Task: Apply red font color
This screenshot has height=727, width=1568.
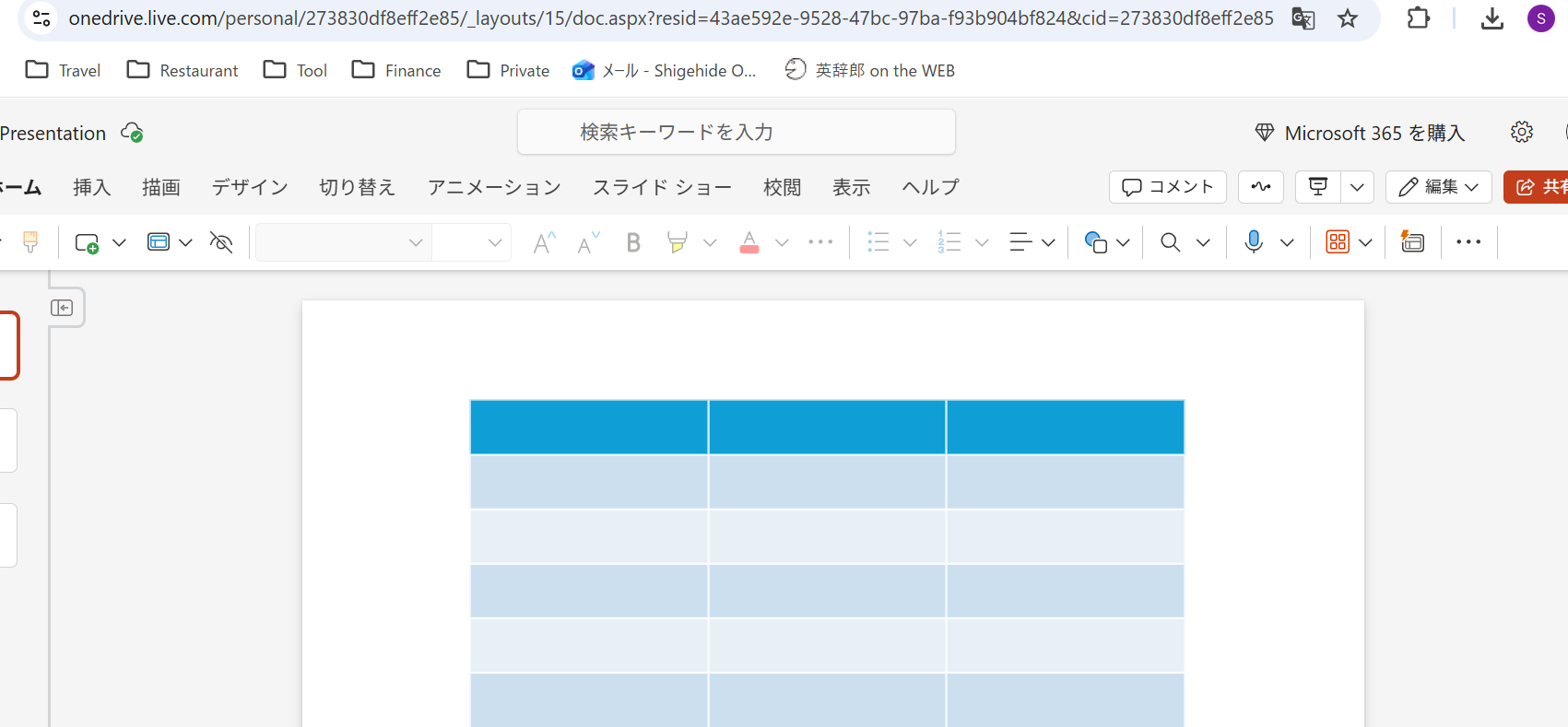Action: tap(749, 242)
